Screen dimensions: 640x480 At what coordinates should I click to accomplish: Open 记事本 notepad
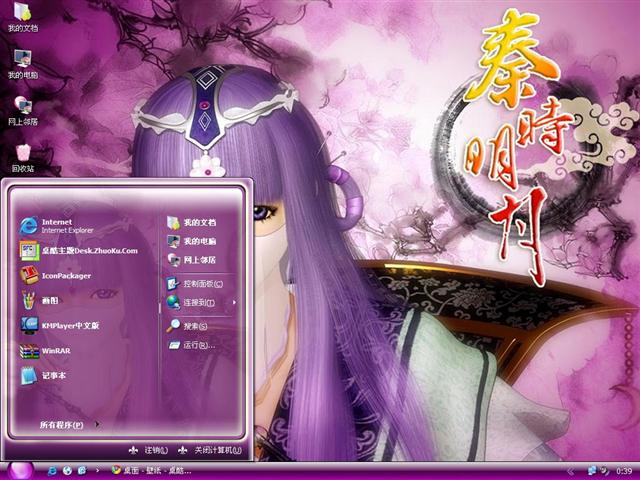[x=44, y=376]
